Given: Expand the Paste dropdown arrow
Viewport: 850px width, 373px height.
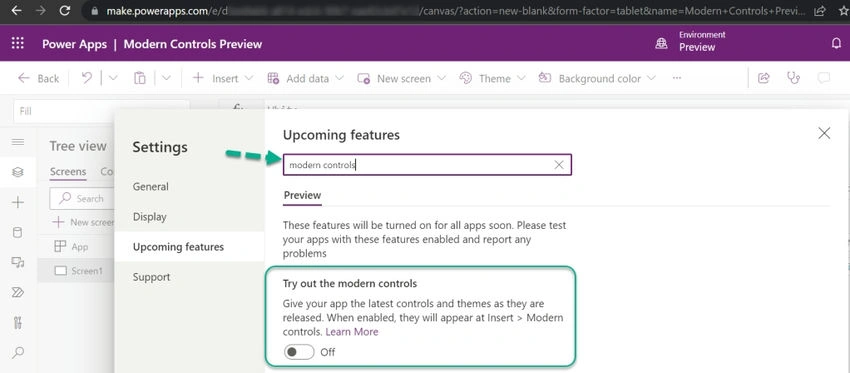Looking at the screenshot, I should [166, 78].
